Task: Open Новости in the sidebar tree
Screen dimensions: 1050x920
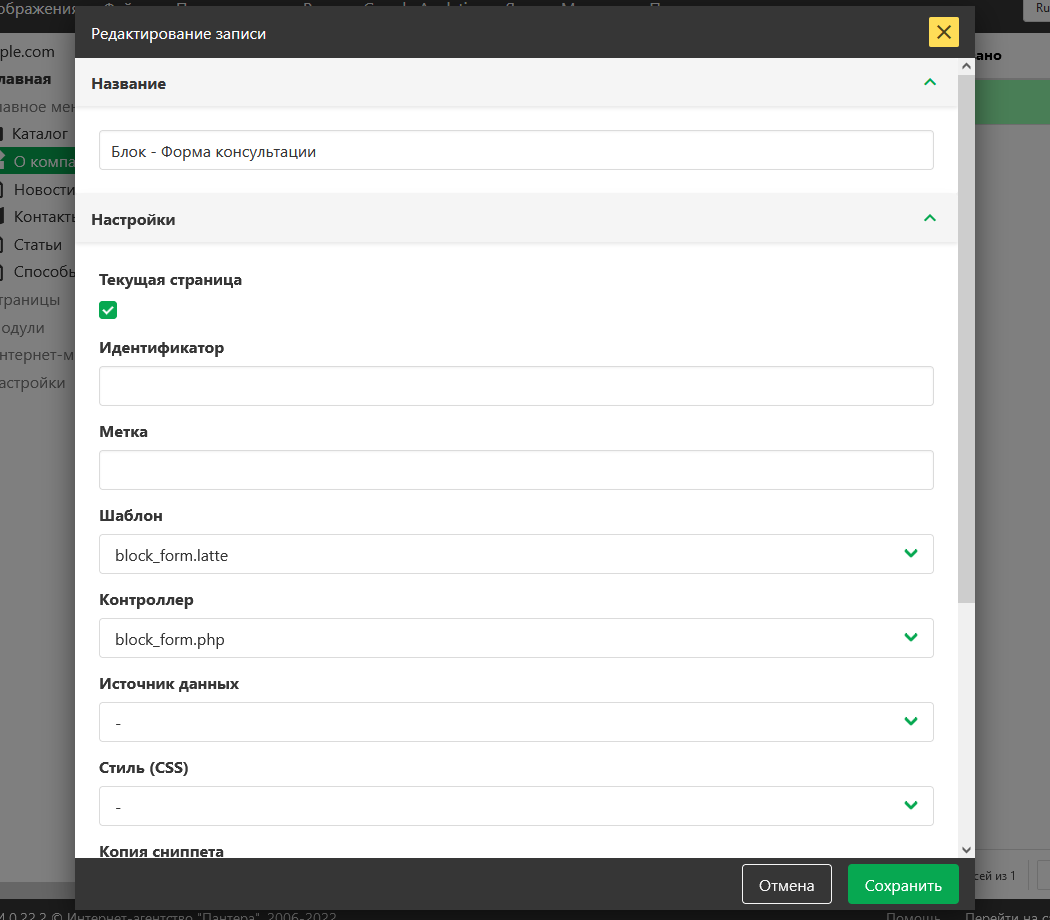Action: tap(44, 189)
